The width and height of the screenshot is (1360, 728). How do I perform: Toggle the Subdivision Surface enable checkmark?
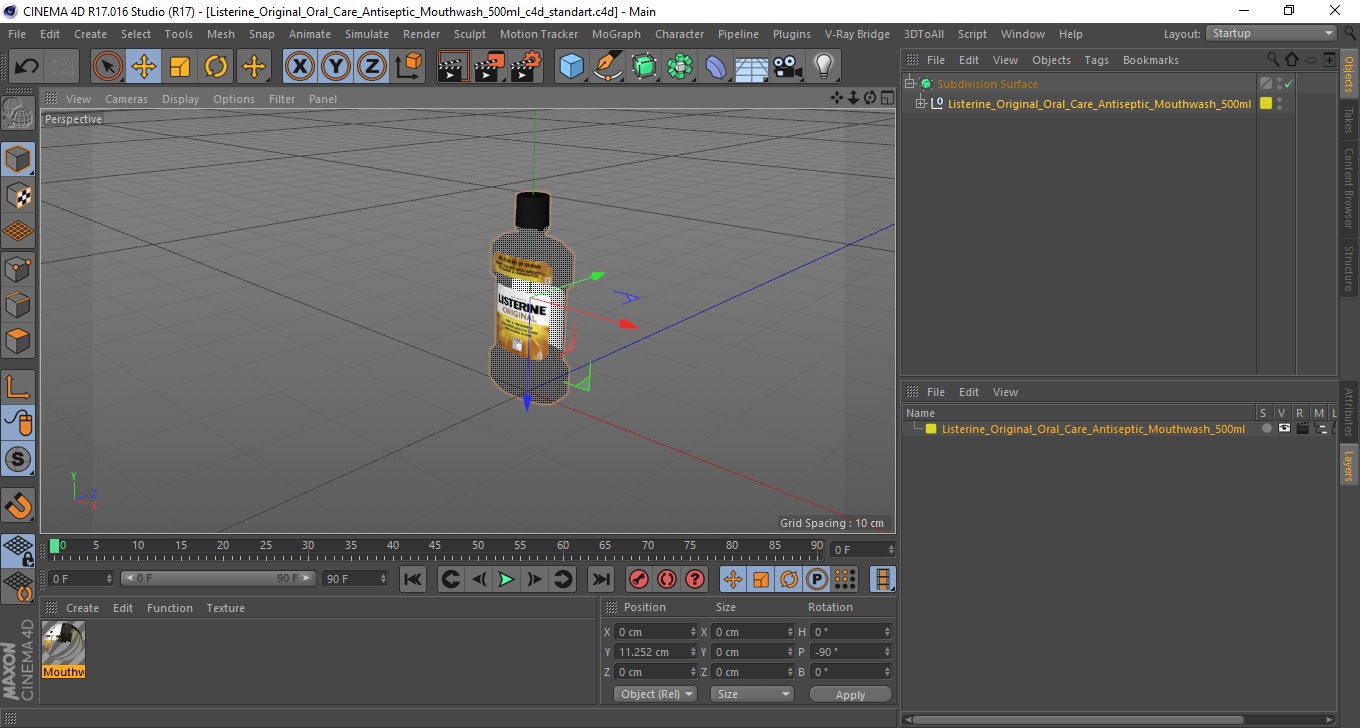tap(1289, 84)
